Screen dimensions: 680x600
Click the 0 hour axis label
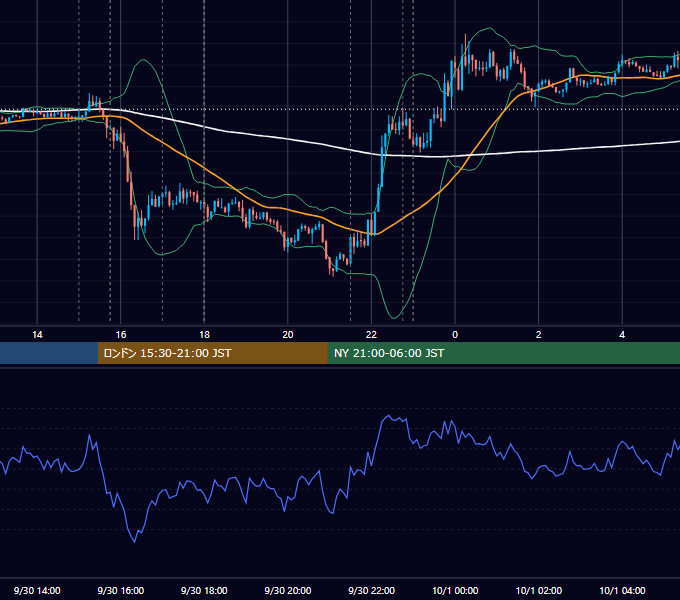pyautogui.click(x=455, y=335)
